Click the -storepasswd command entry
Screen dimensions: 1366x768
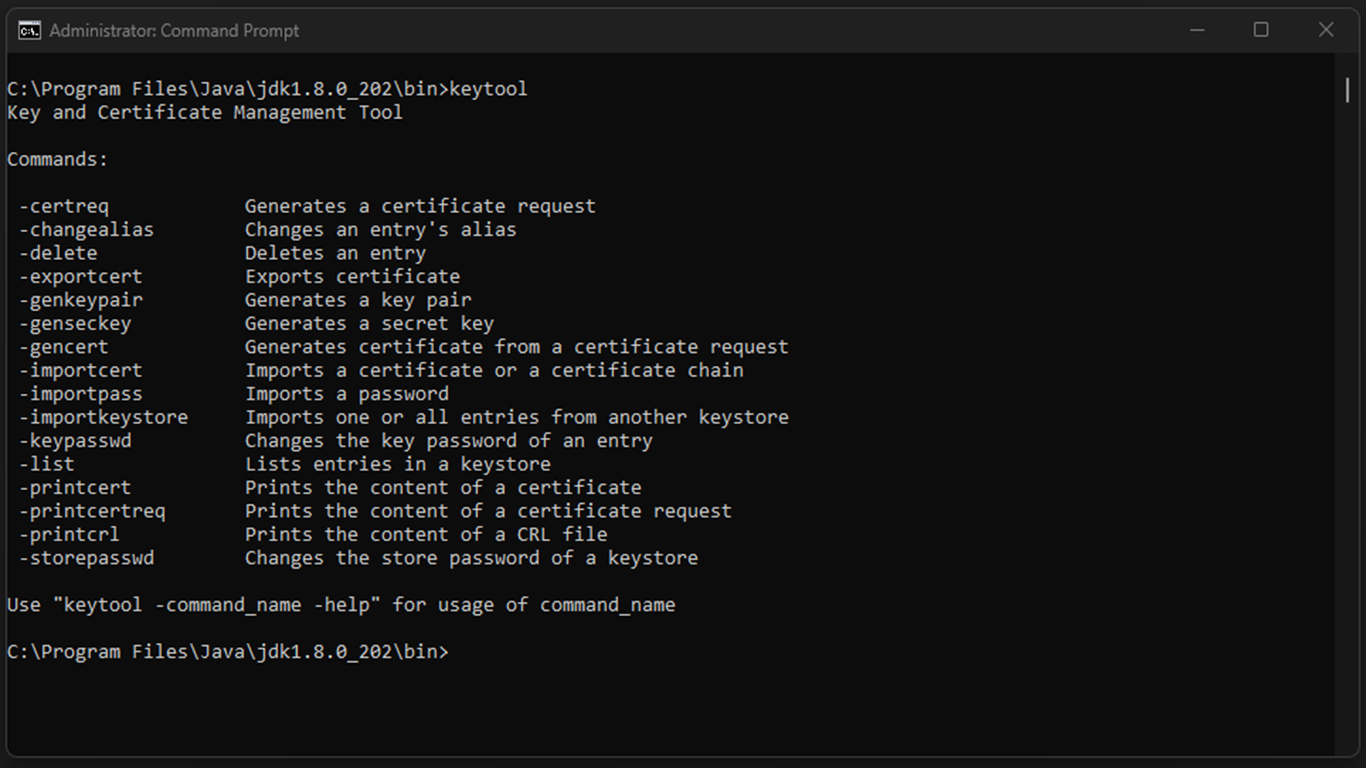[x=86, y=558]
